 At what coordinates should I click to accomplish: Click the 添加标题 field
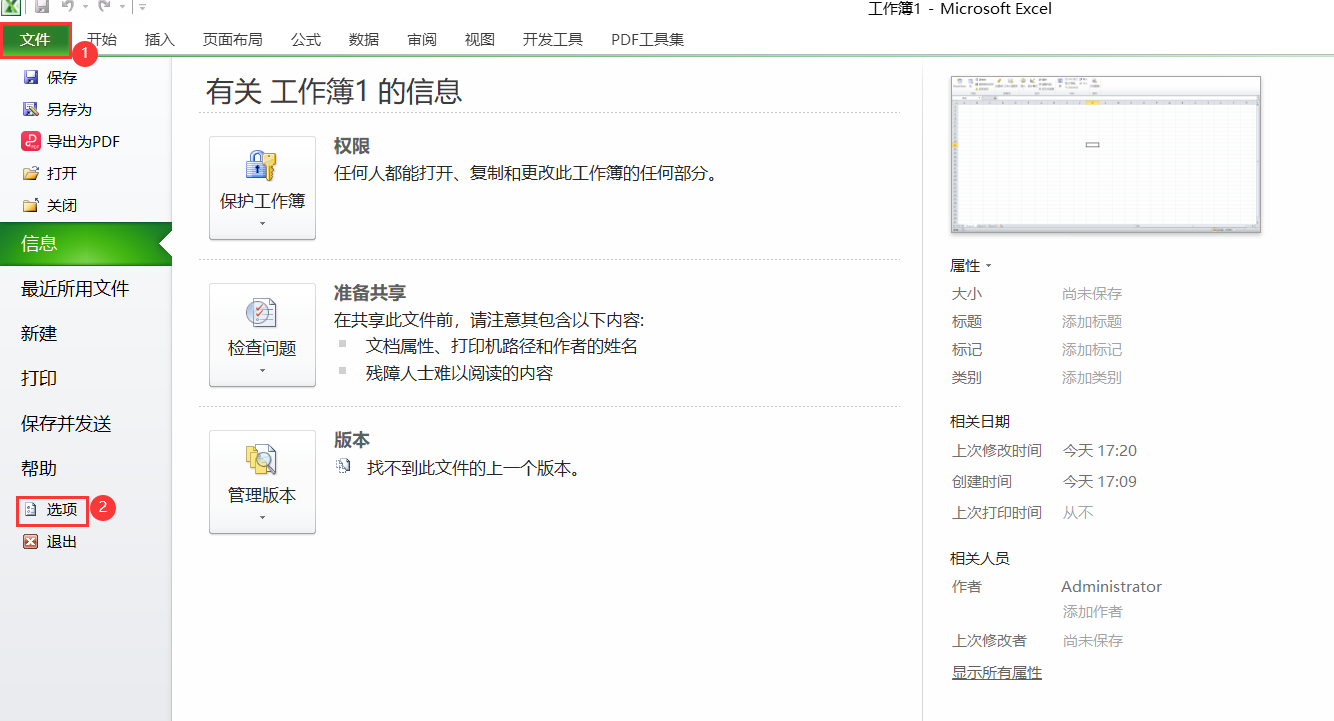click(x=1092, y=322)
